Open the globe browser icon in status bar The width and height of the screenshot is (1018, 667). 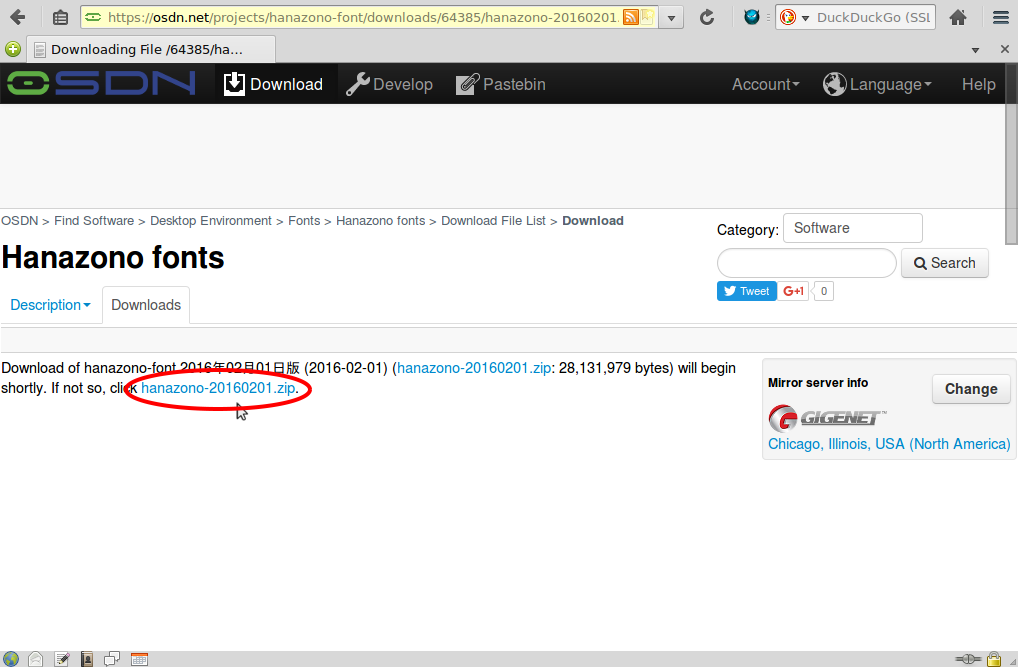coord(11,659)
